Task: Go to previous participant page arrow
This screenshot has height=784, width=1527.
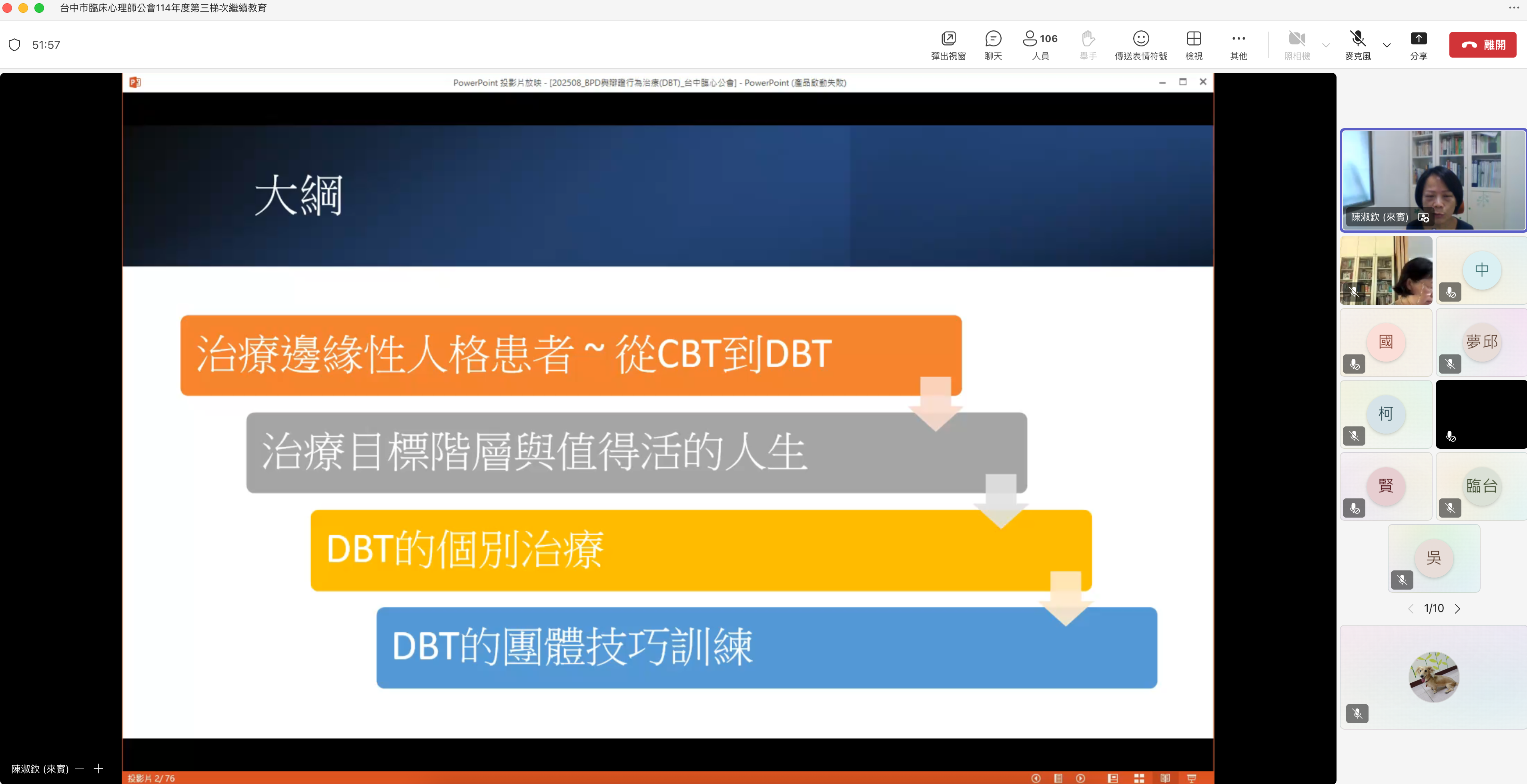Action: pyautogui.click(x=1411, y=608)
